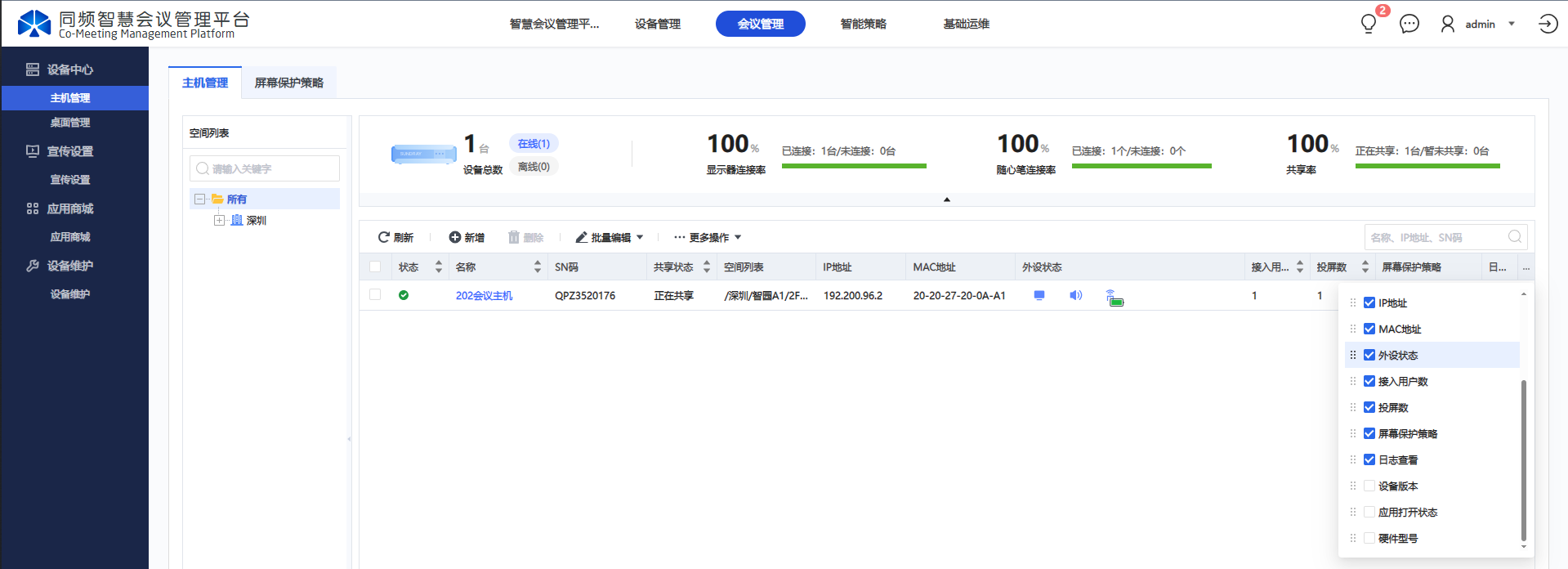Viewport: 1568px width, 569px height.
Task: Click the display peripheral status icon
Action: (x=1039, y=295)
